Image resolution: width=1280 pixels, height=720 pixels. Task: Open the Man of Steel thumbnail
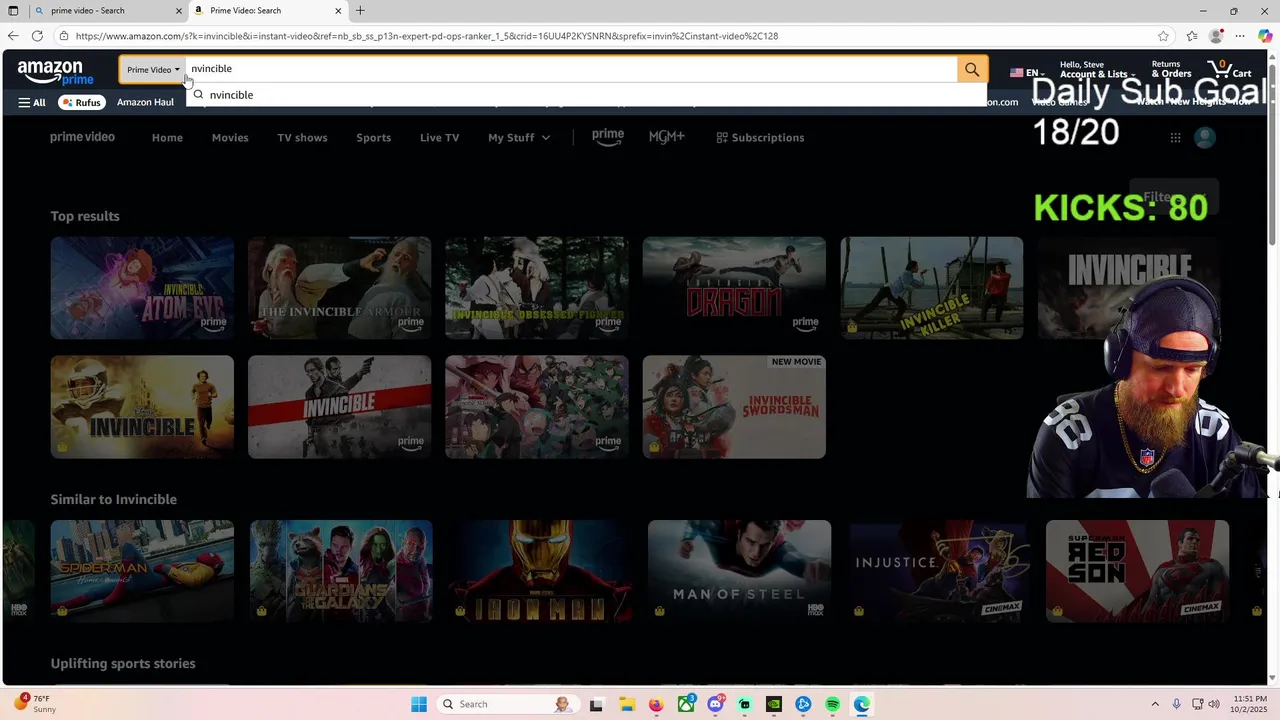click(x=739, y=571)
